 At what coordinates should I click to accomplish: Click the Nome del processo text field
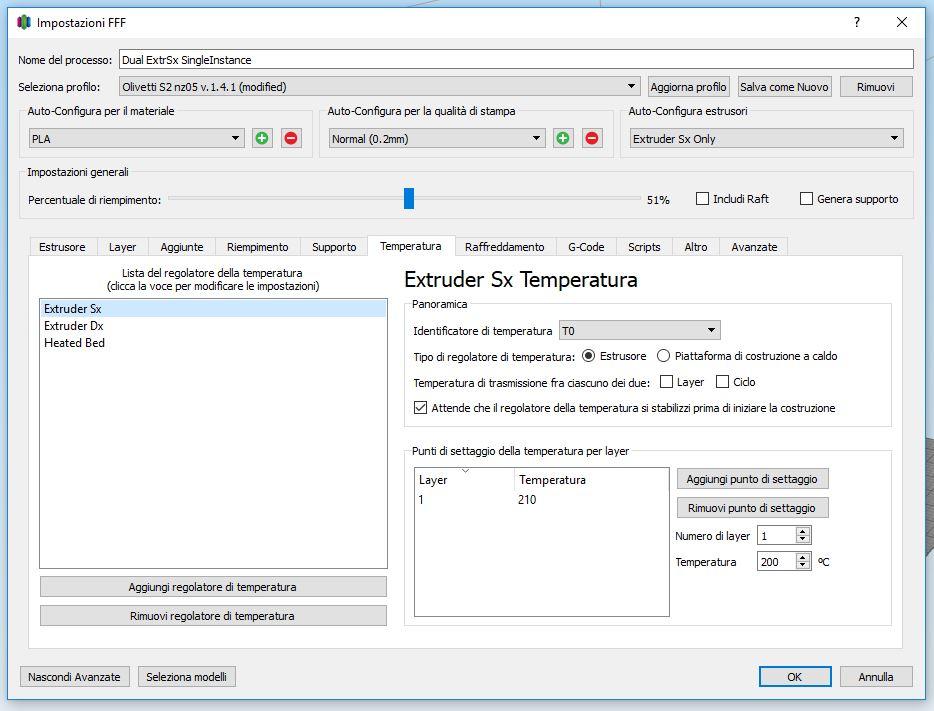tap(515, 60)
